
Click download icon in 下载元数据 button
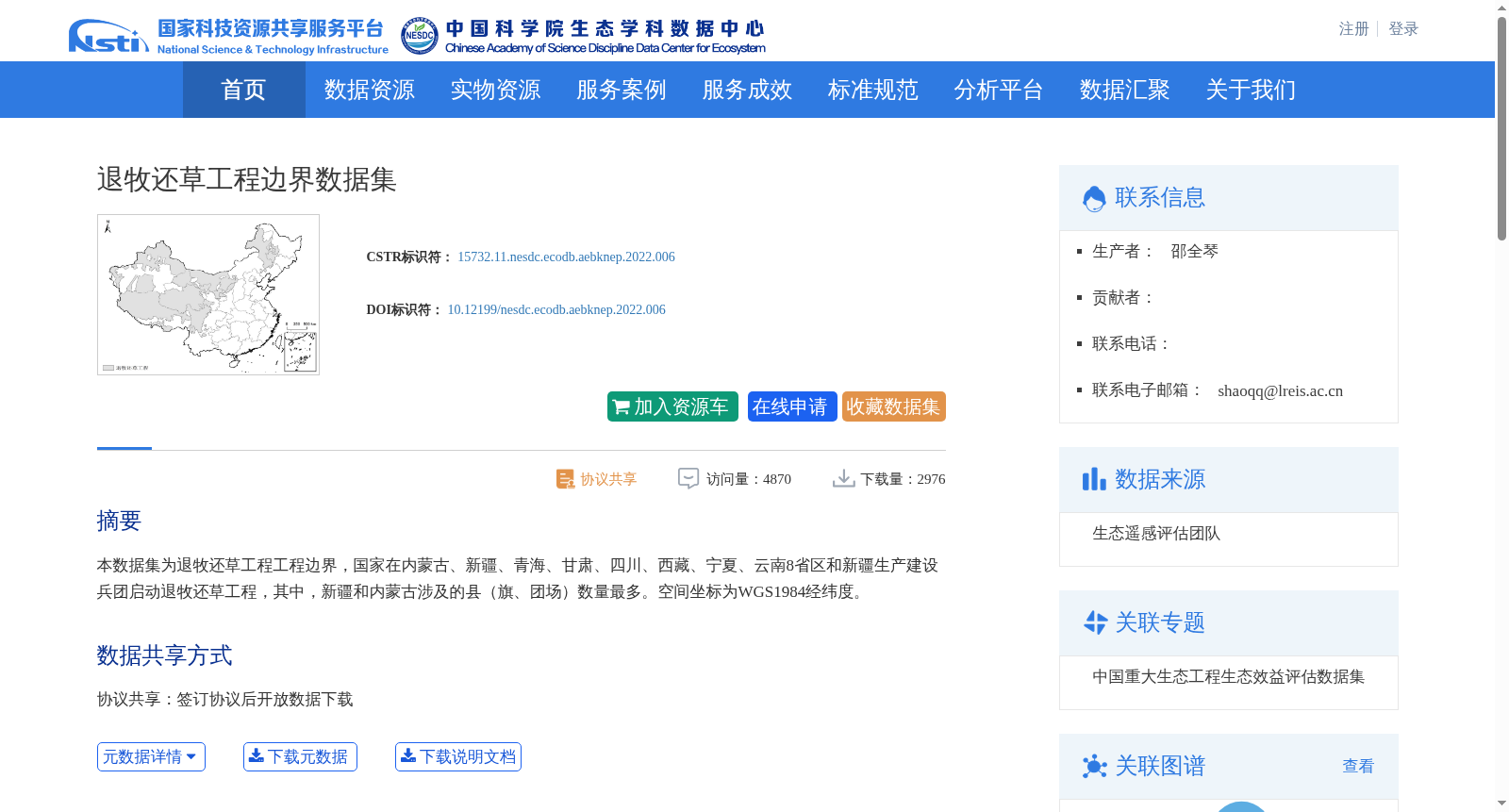(257, 755)
